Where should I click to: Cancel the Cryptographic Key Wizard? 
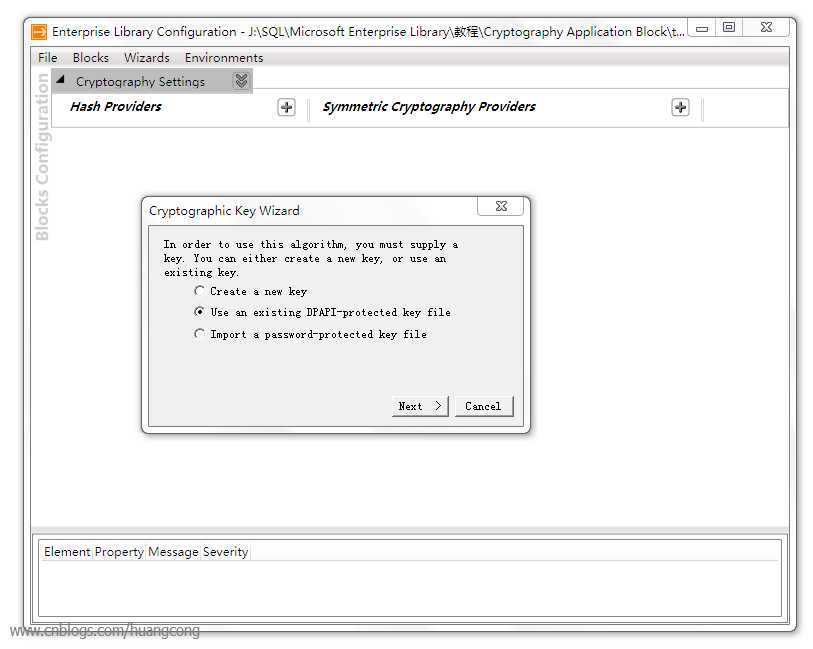(484, 406)
